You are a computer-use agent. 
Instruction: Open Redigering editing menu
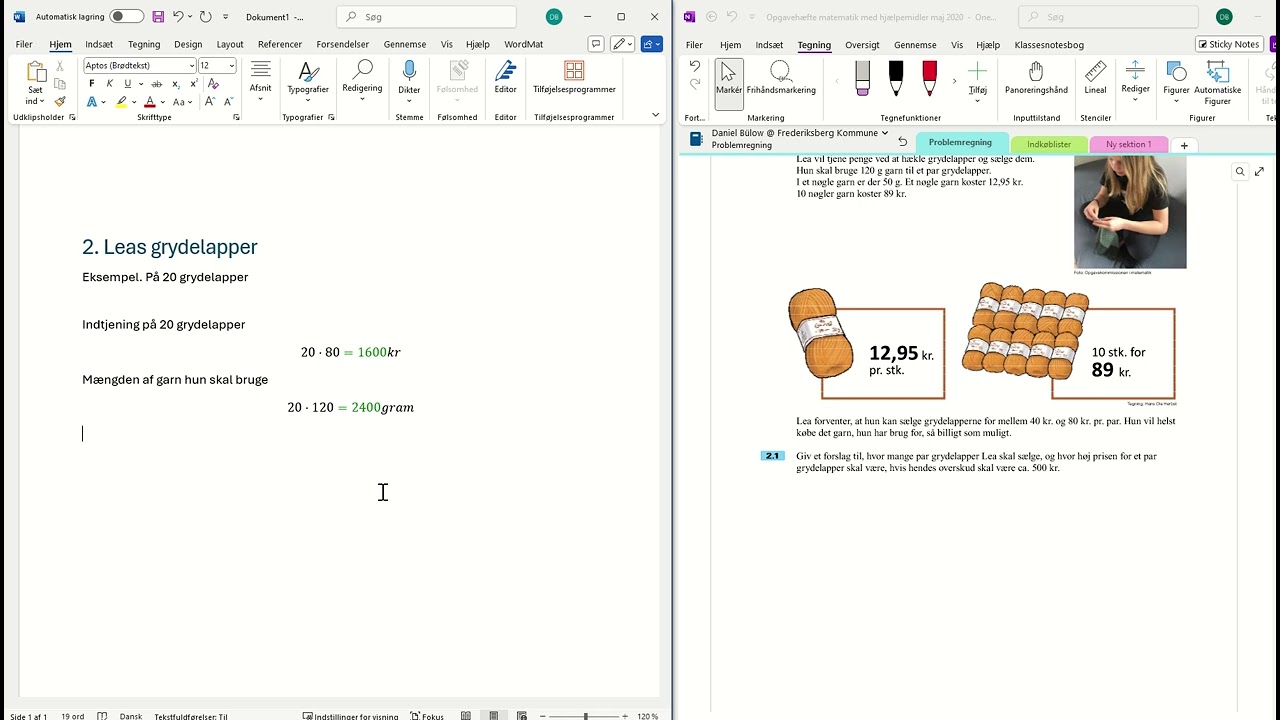pos(362,79)
